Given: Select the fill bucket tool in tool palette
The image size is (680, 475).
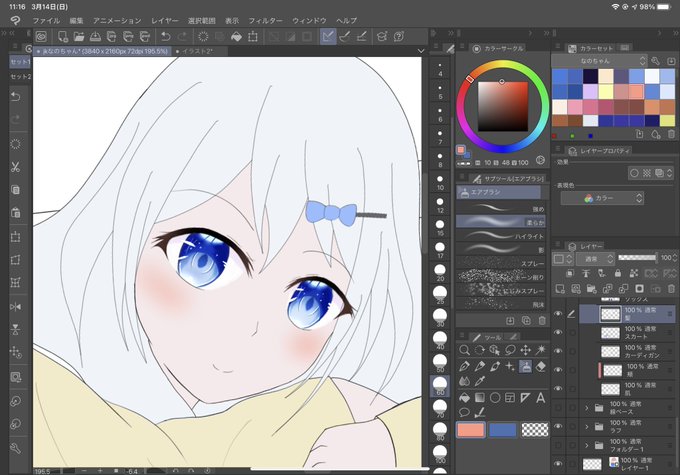Looking at the screenshot, I should pyautogui.click(x=464, y=397).
